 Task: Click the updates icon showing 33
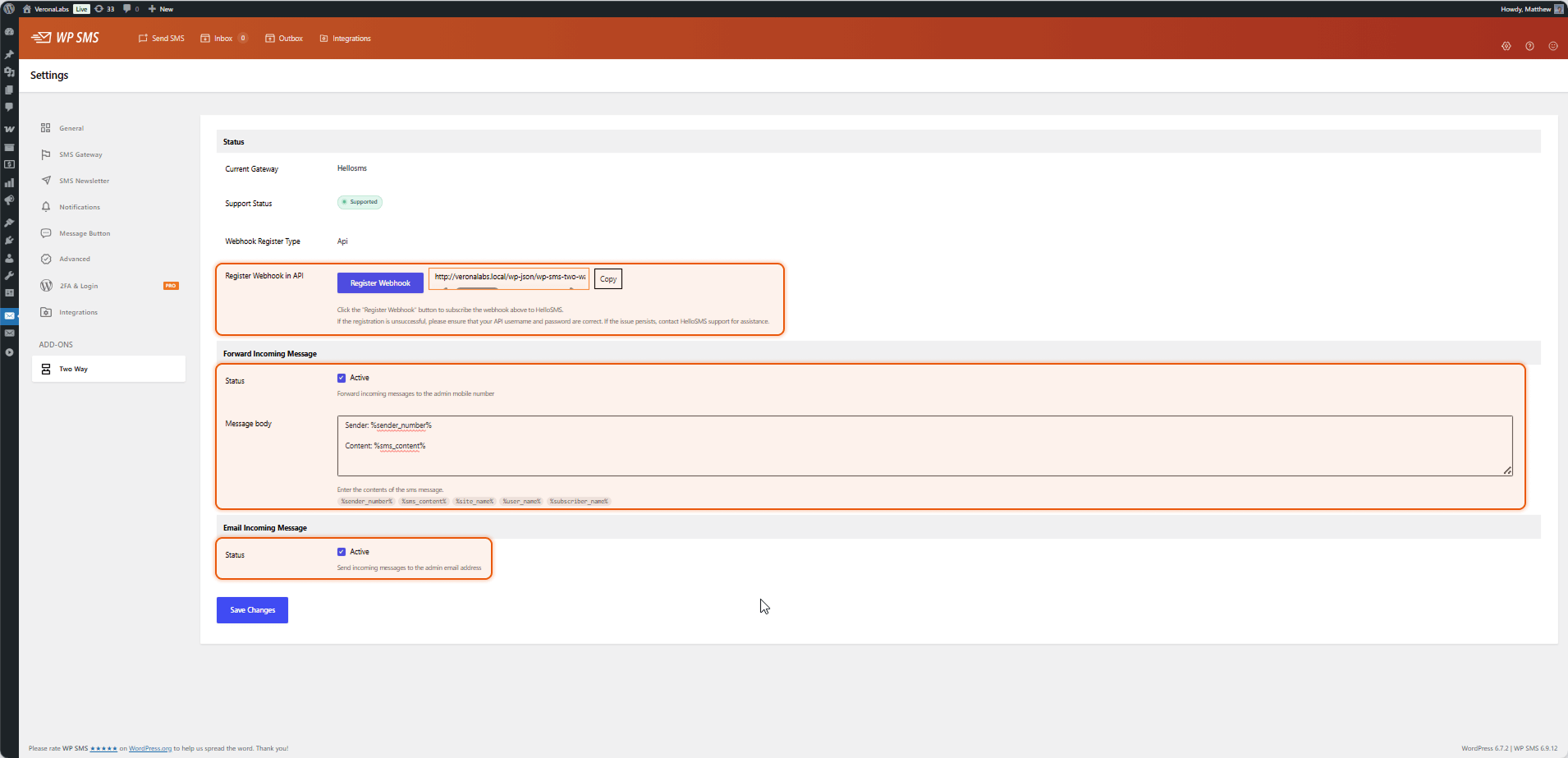[104, 9]
